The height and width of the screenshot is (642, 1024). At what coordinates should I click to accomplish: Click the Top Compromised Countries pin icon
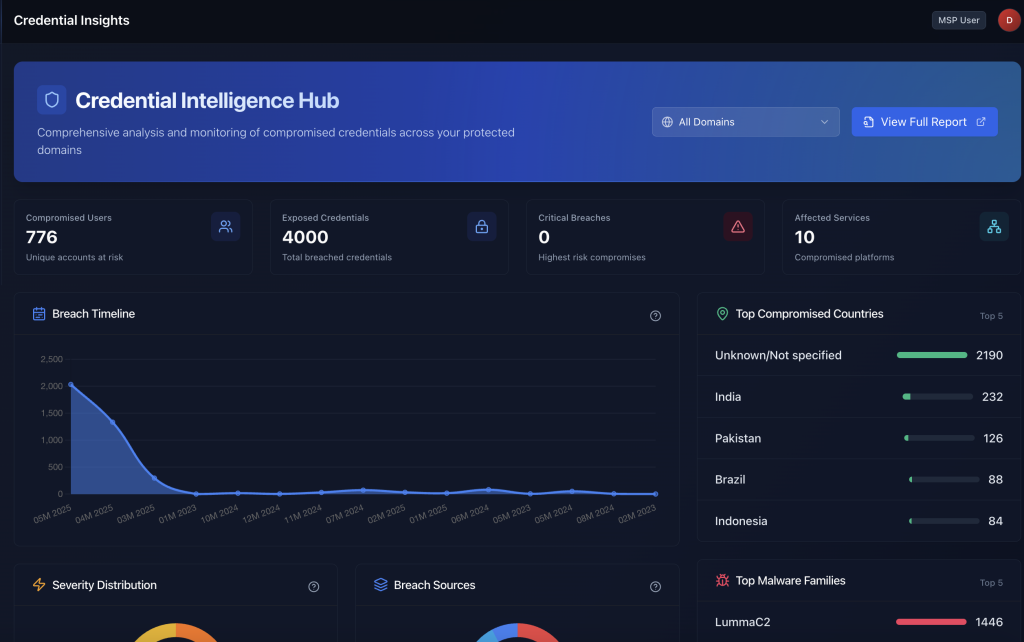[x=722, y=314]
